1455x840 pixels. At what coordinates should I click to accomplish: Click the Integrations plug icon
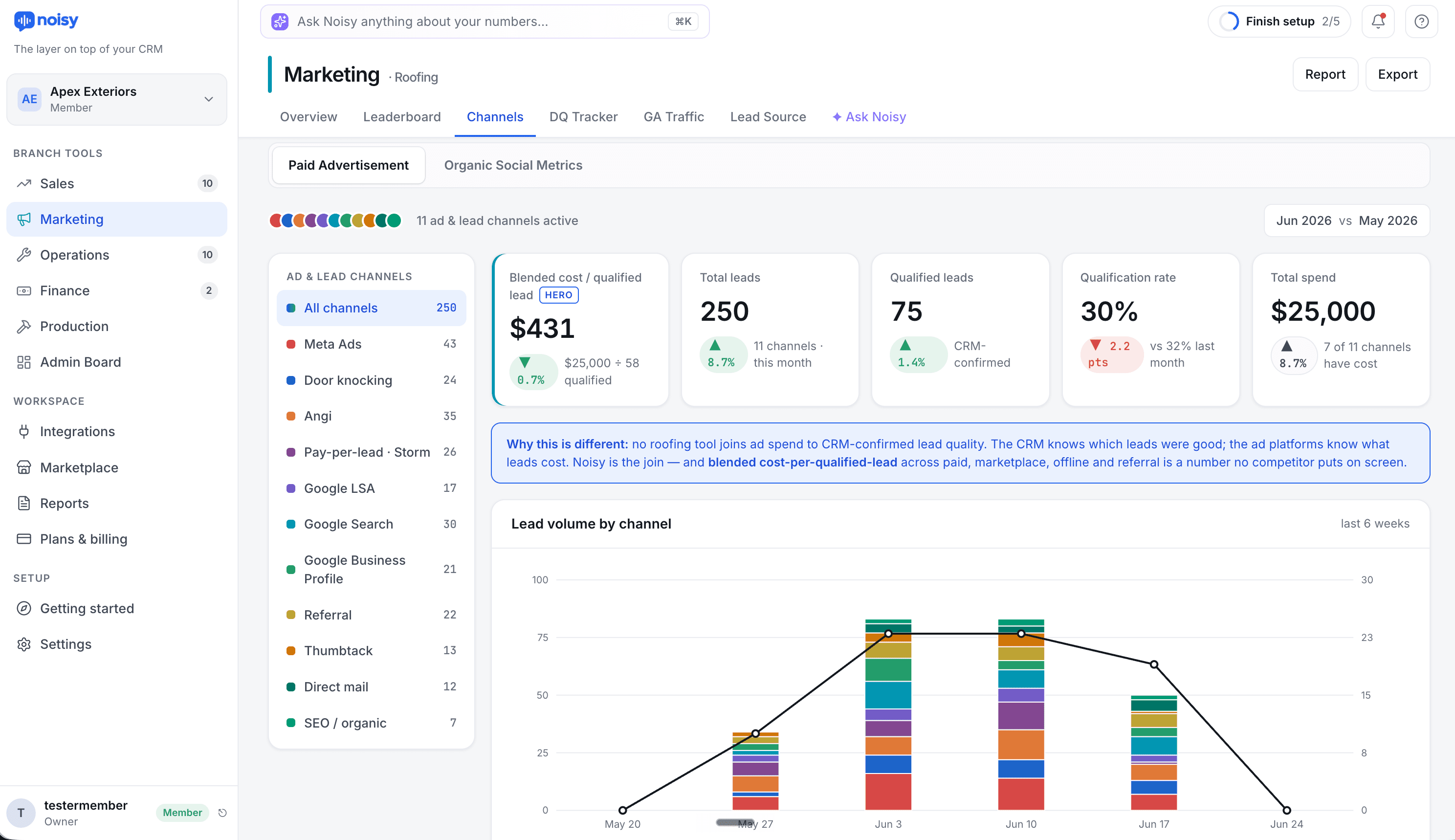click(23, 432)
